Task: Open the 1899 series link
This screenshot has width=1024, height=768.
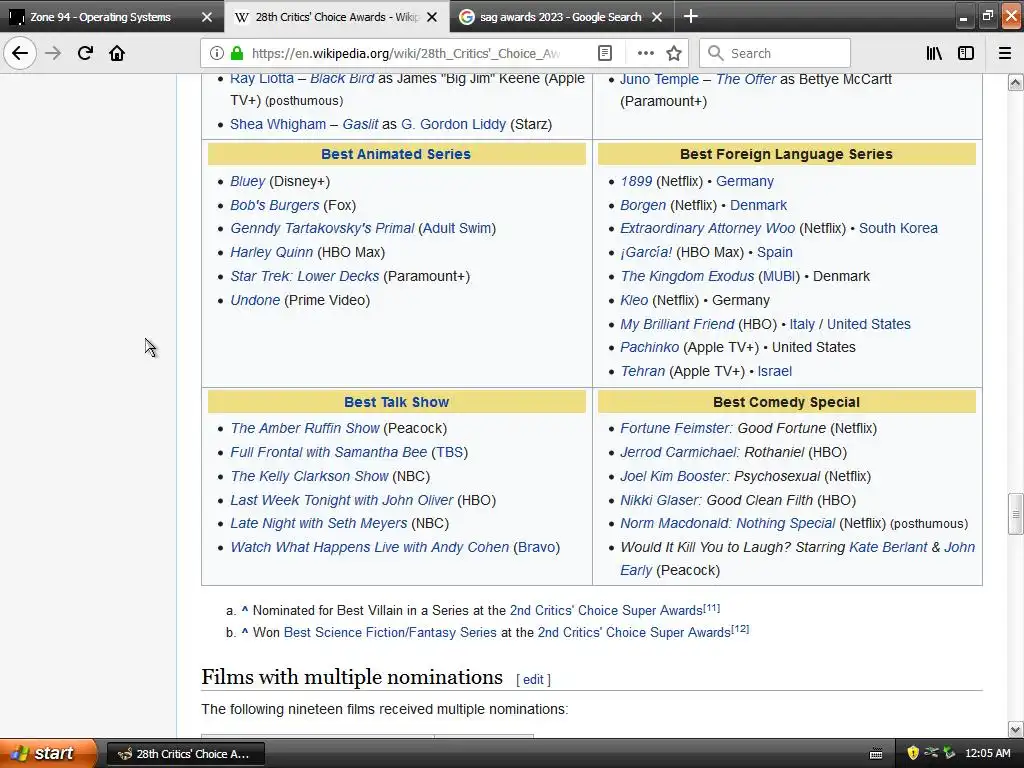Action: (x=636, y=182)
